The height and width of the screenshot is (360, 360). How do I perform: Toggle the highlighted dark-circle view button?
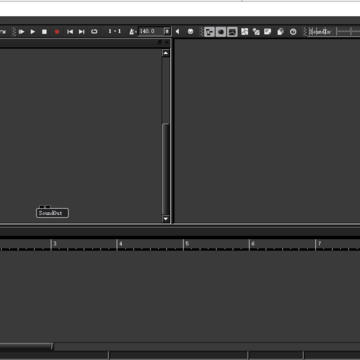221,32
